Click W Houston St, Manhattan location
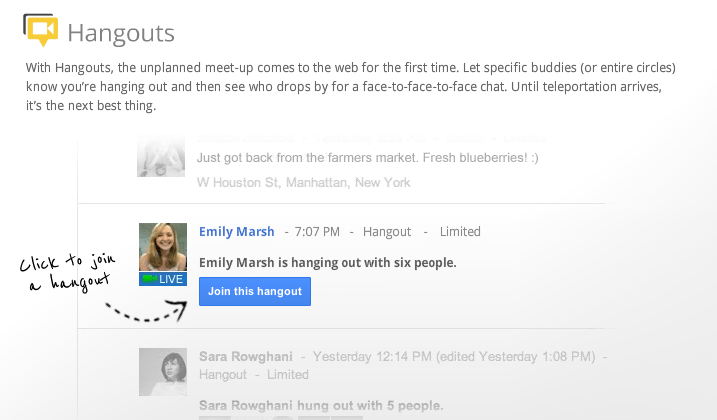The height and width of the screenshot is (420, 717). click(x=304, y=183)
